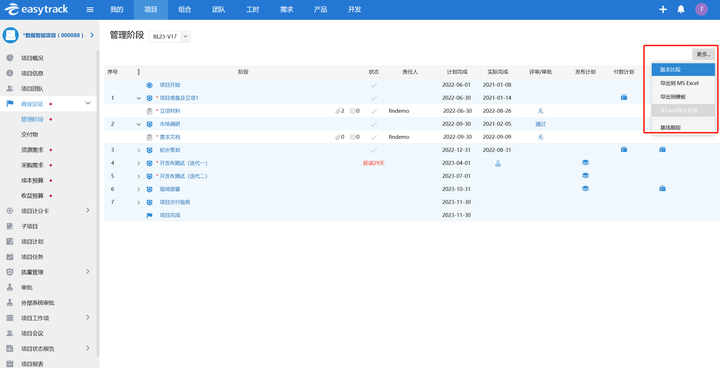Viewport: 720px width, 368px height.
Task: Open the hamburger menu next to easytrack logo
Action: tap(90, 10)
